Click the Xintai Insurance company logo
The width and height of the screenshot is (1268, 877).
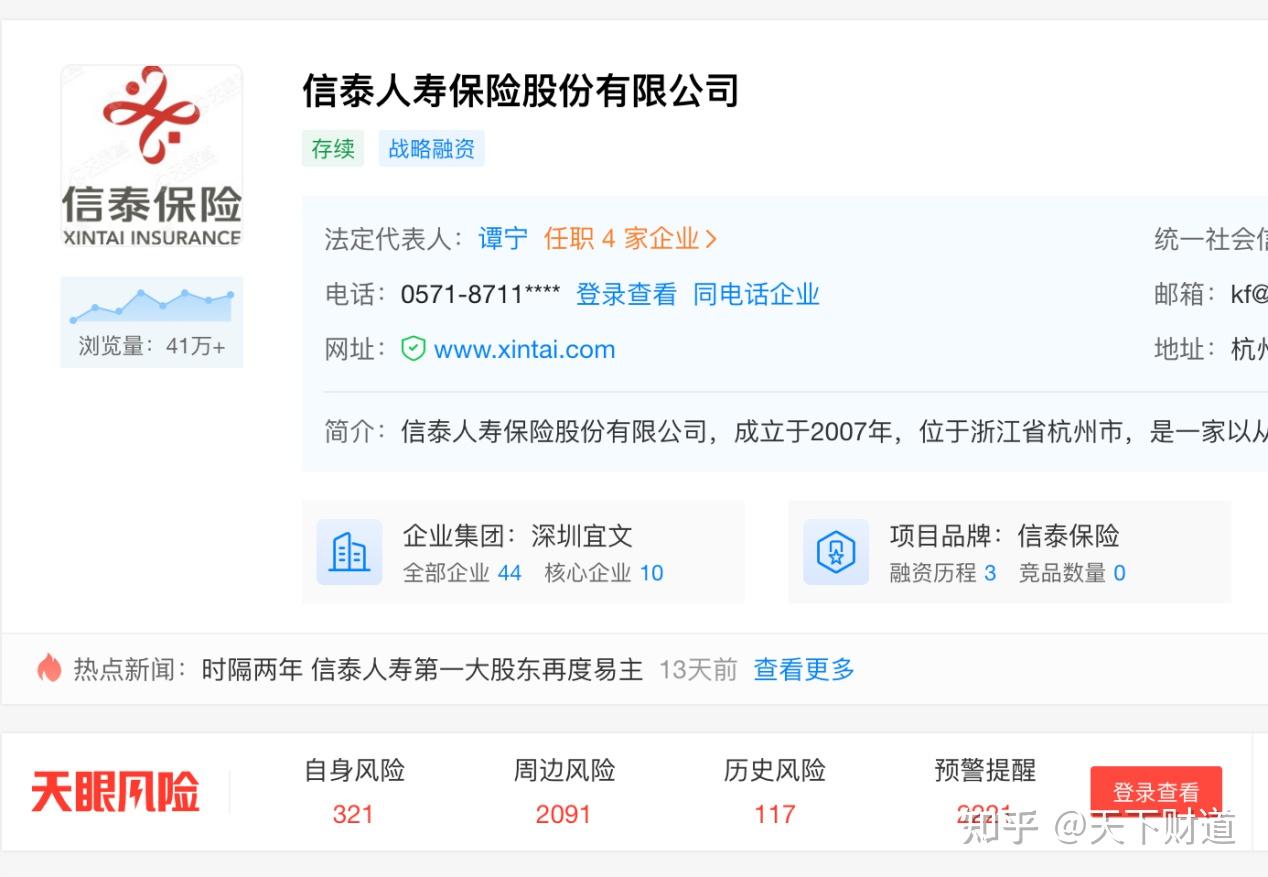151,155
